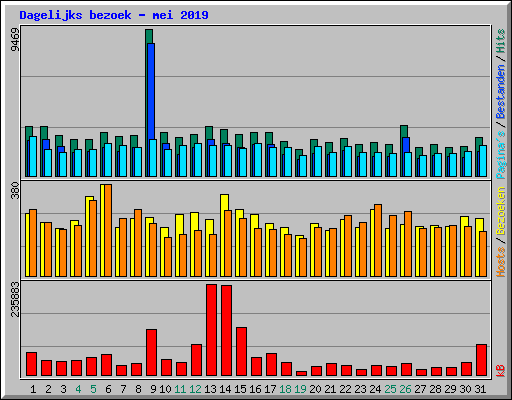Click the red KB legend label
512x400 pixels.
tap(500, 370)
